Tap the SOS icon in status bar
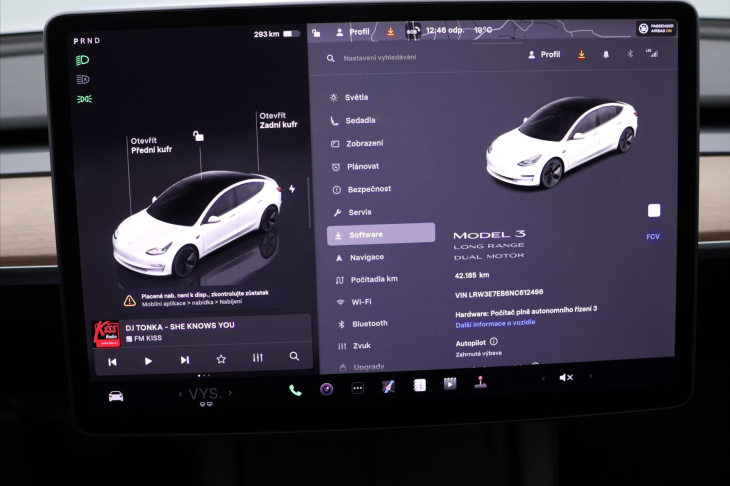This screenshot has width=730, height=486. [412, 31]
